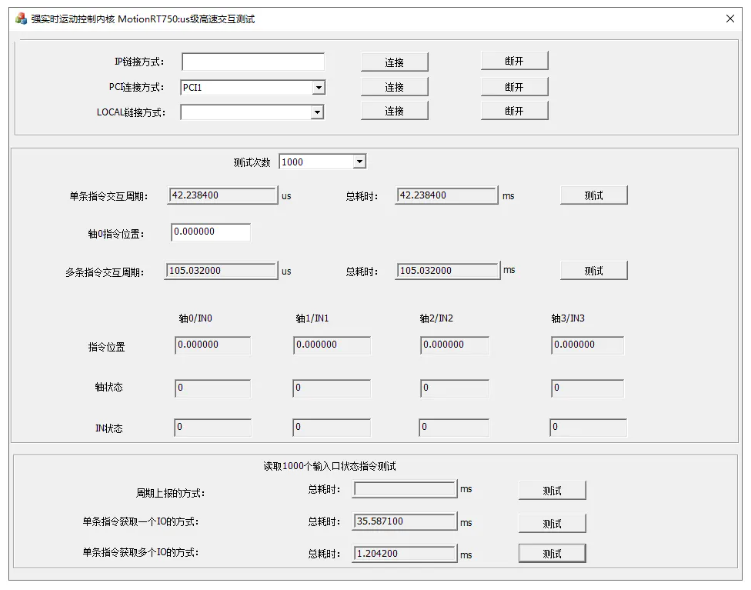Click the 轴2/IN2 column header
The image size is (751, 590).
click(436, 318)
